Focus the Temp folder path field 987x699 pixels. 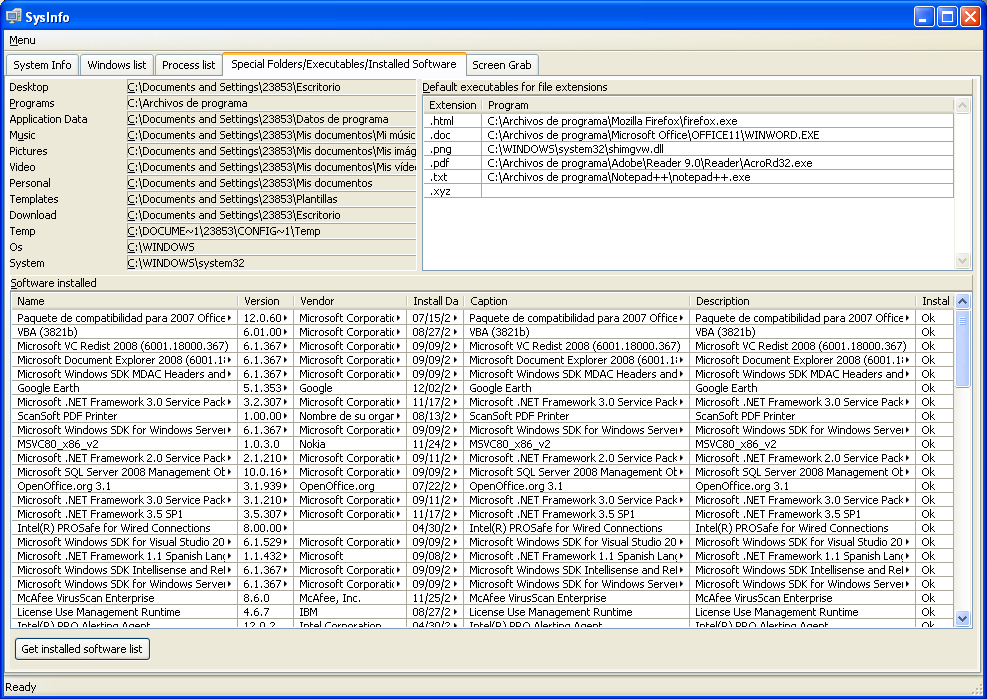click(271, 231)
